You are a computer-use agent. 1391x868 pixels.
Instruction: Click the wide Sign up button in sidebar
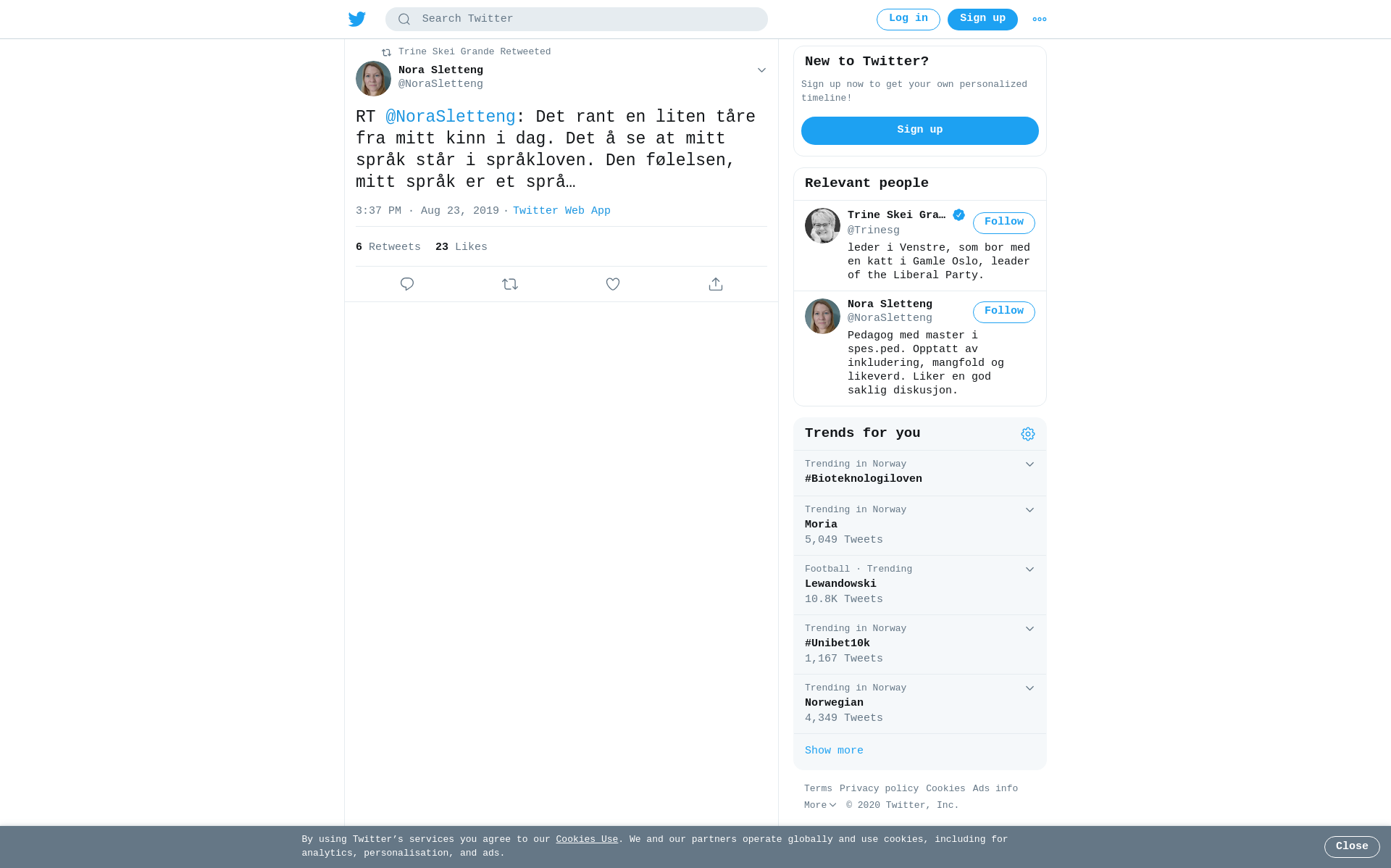pos(919,130)
